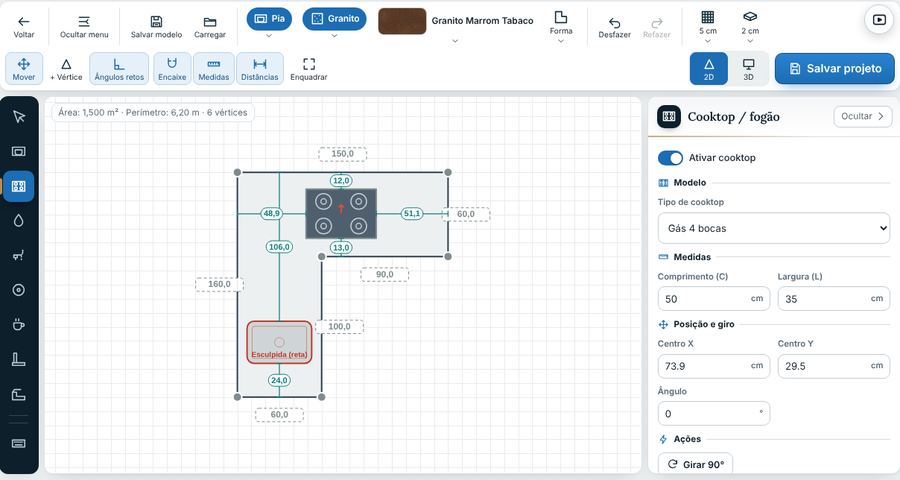Switch to 3D view

[x=748, y=68]
